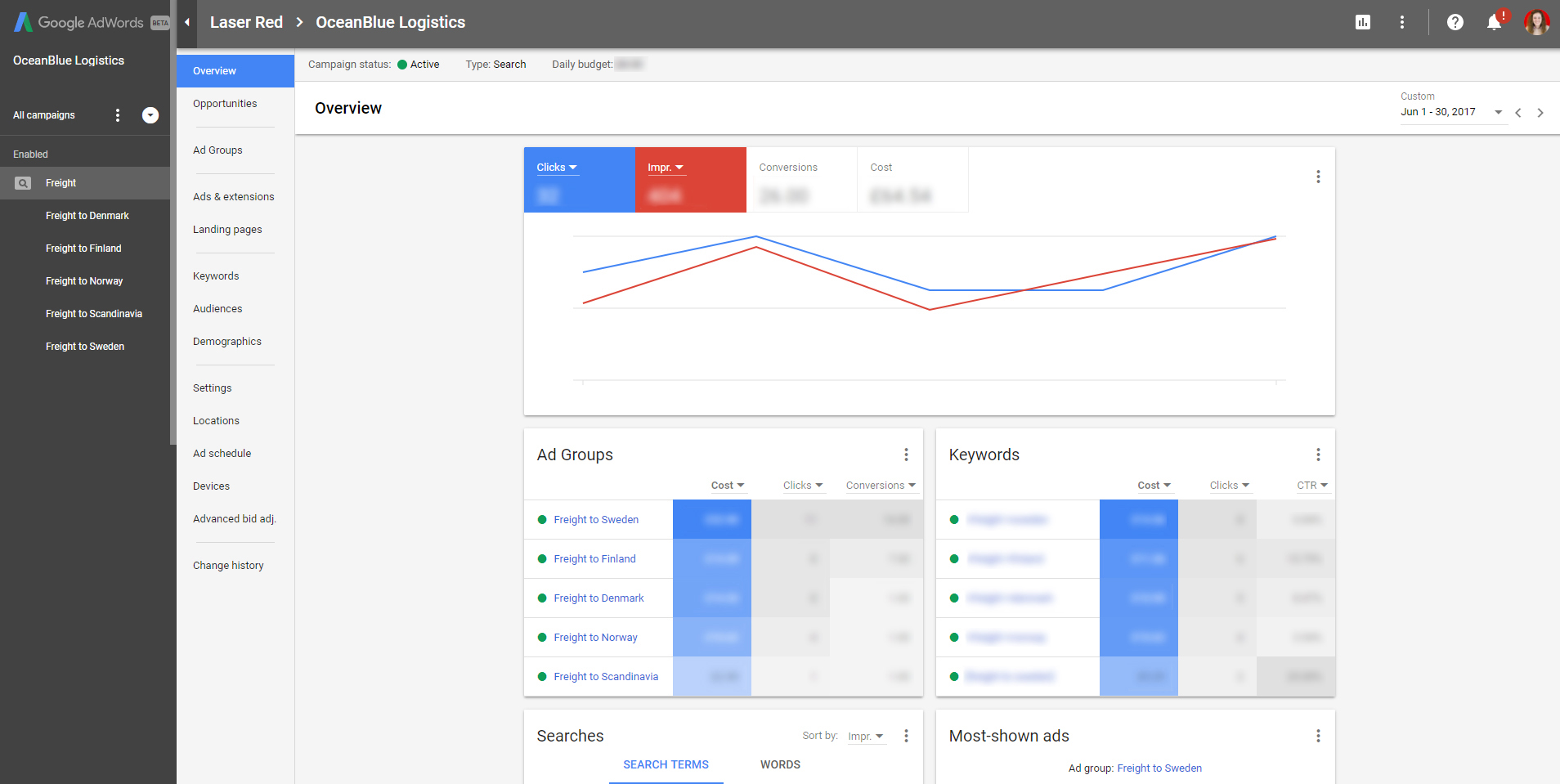
Task: Select Freight campaign in sidebar
Action: coord(85,183)
